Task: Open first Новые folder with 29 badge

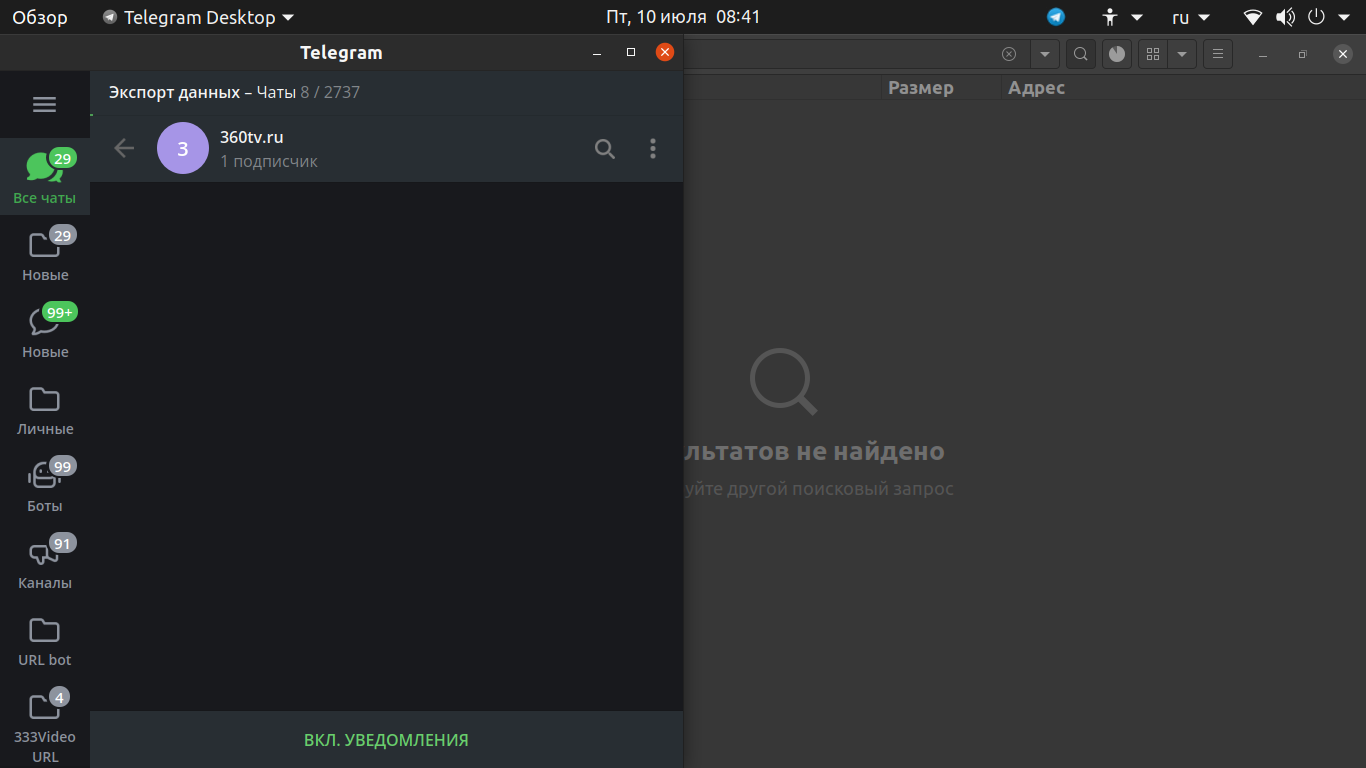Action: 44,254
